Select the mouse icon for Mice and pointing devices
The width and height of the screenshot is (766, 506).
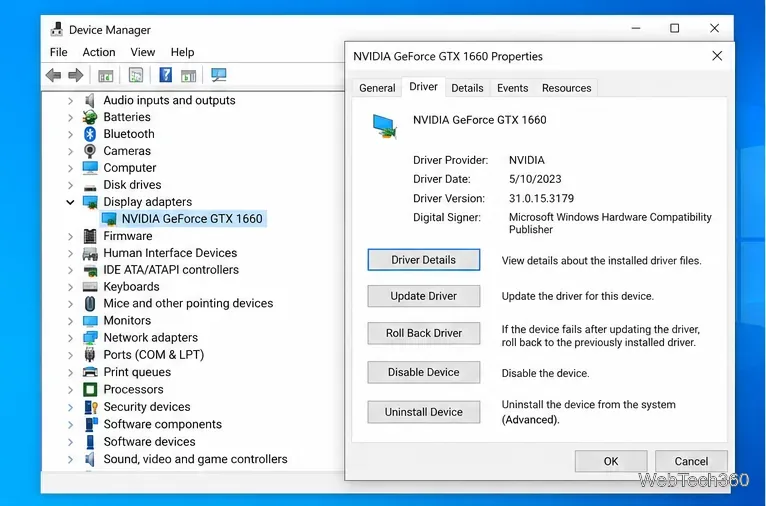90,303
